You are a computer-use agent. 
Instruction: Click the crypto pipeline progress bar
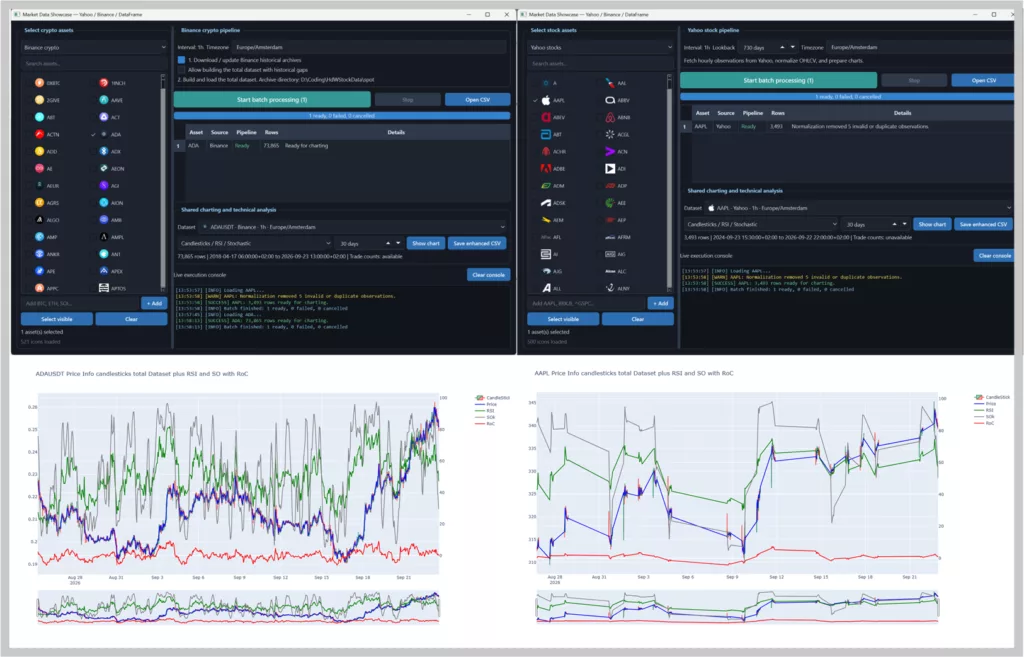342,116
